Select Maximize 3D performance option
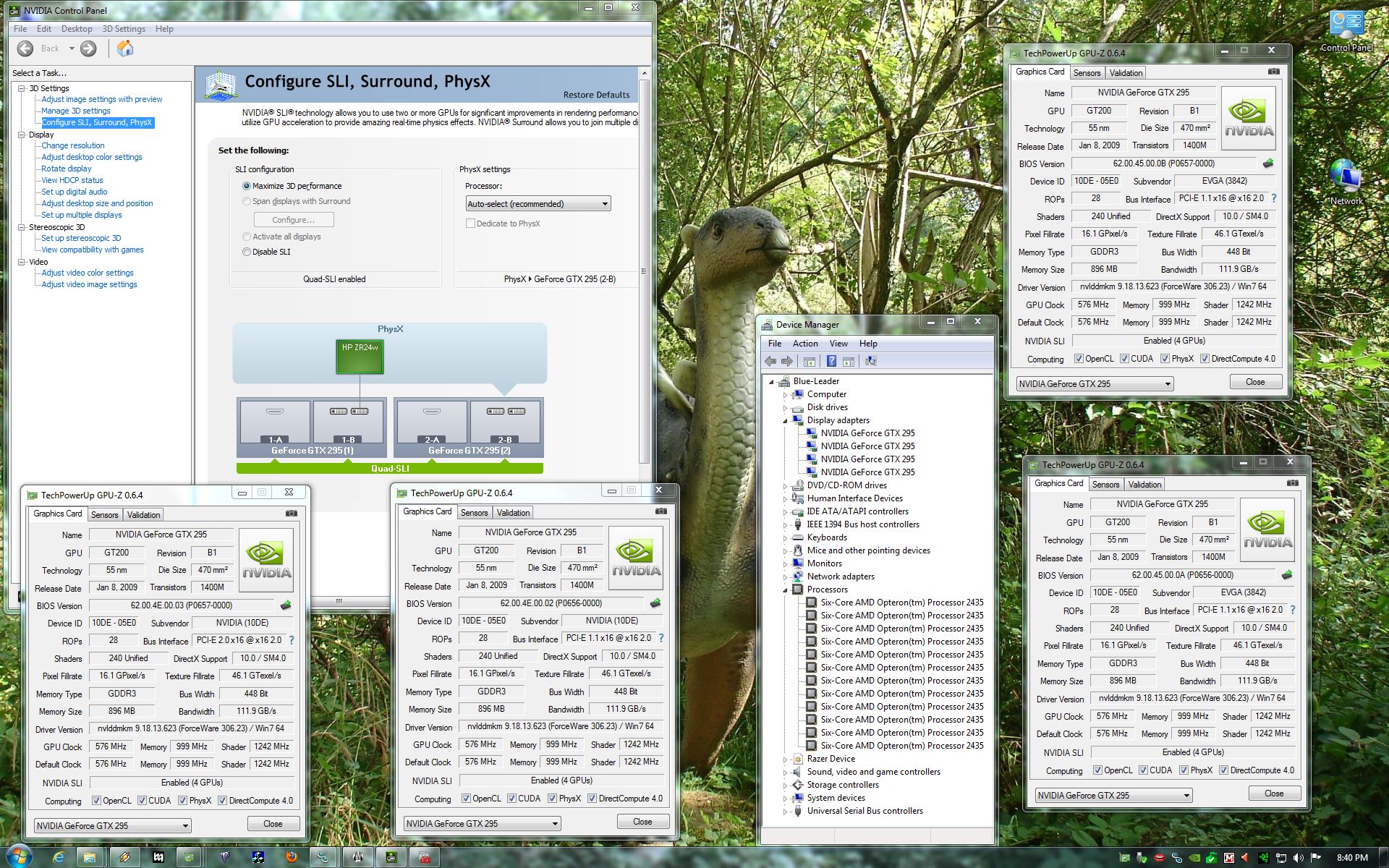Viewport: 1389px width, 868px height. coord(247,186)
